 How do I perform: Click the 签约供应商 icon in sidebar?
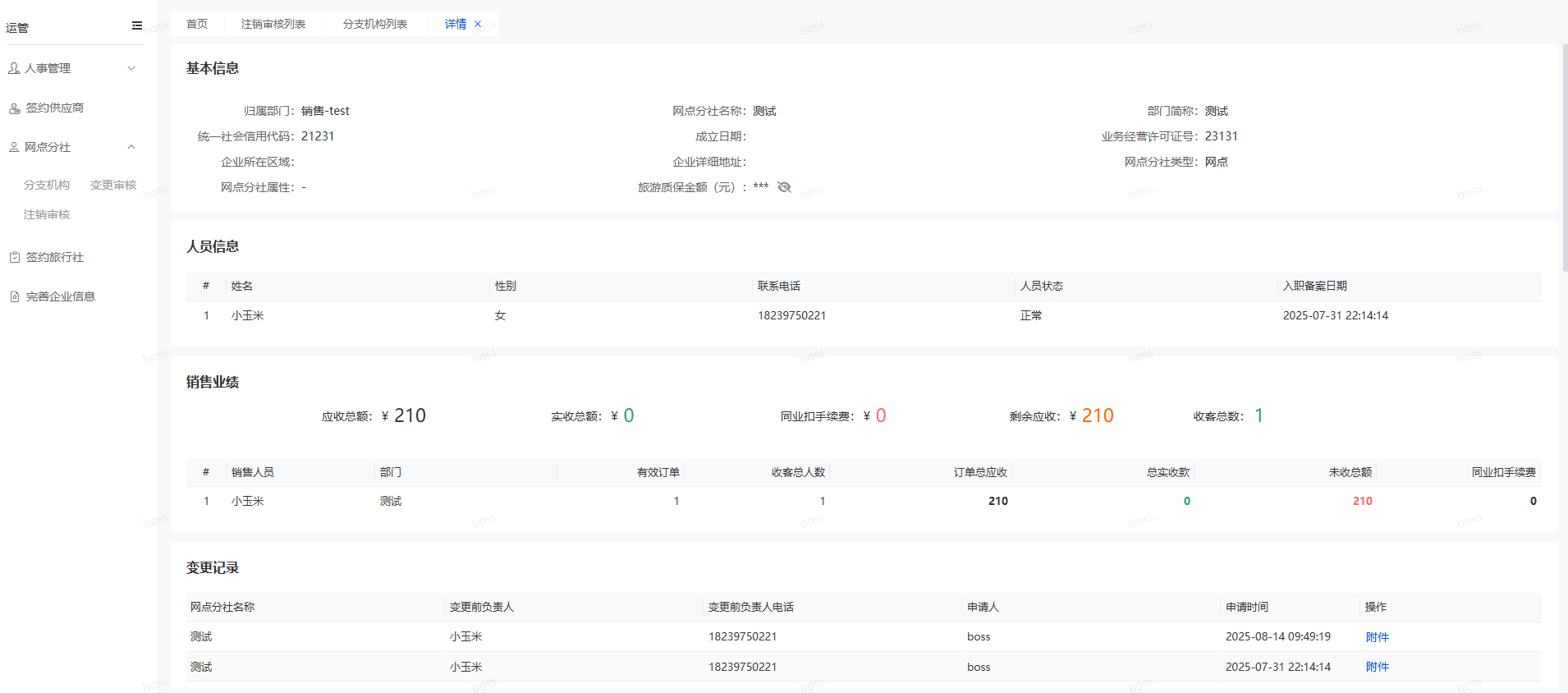point(14,108)
